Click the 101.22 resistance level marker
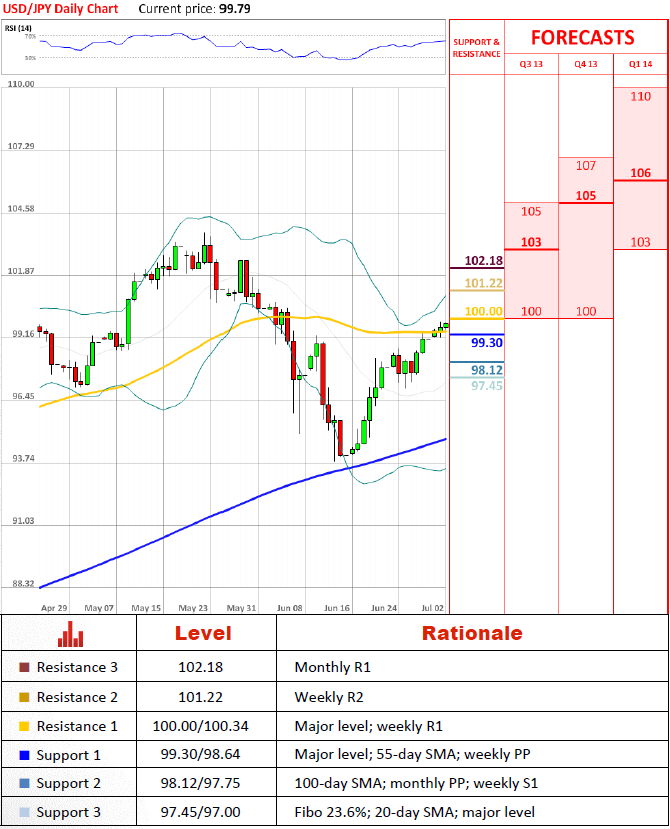 tap(483, 283)
